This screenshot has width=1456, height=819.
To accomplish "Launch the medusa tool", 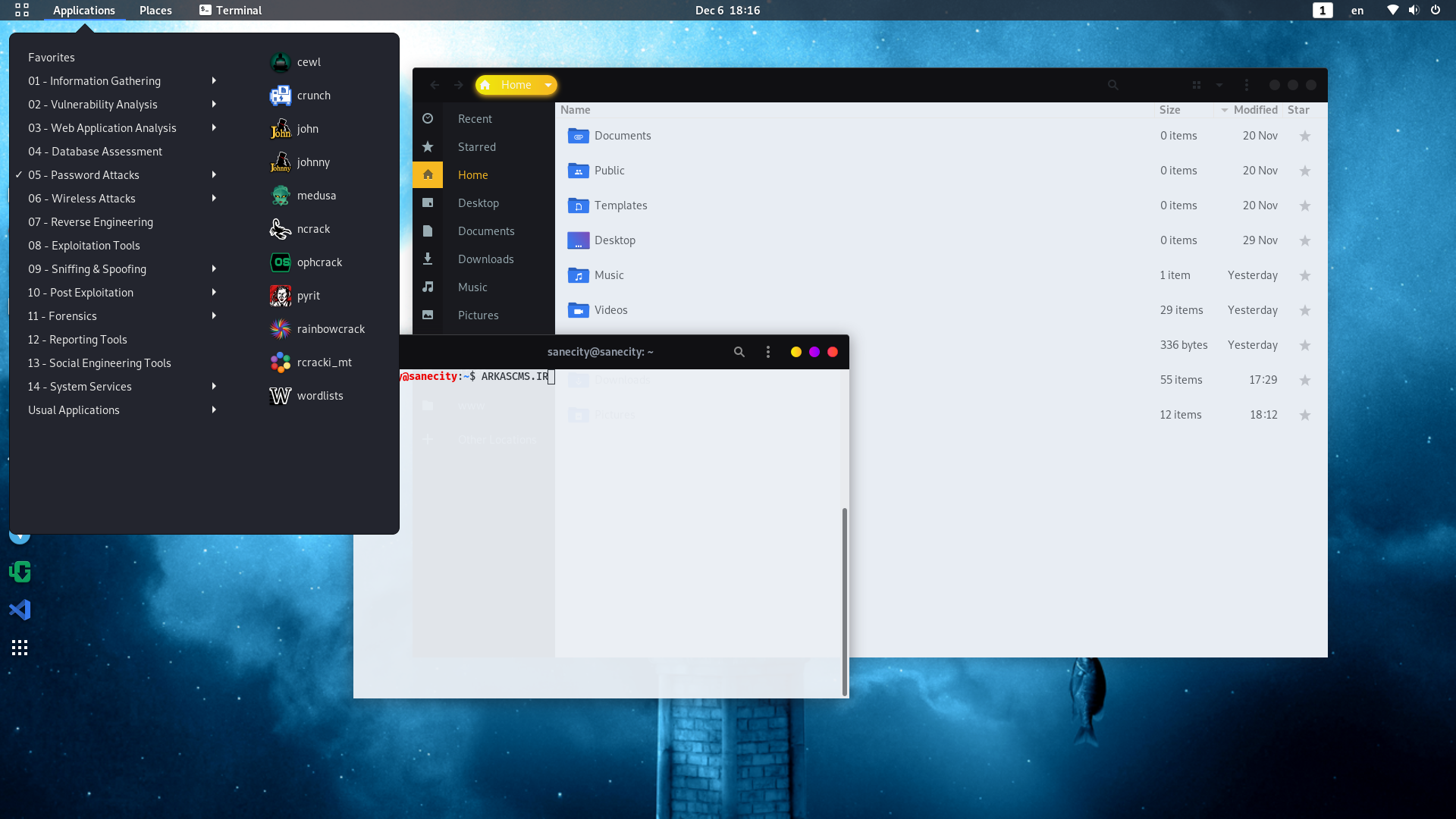I will (x=315, y=196).
